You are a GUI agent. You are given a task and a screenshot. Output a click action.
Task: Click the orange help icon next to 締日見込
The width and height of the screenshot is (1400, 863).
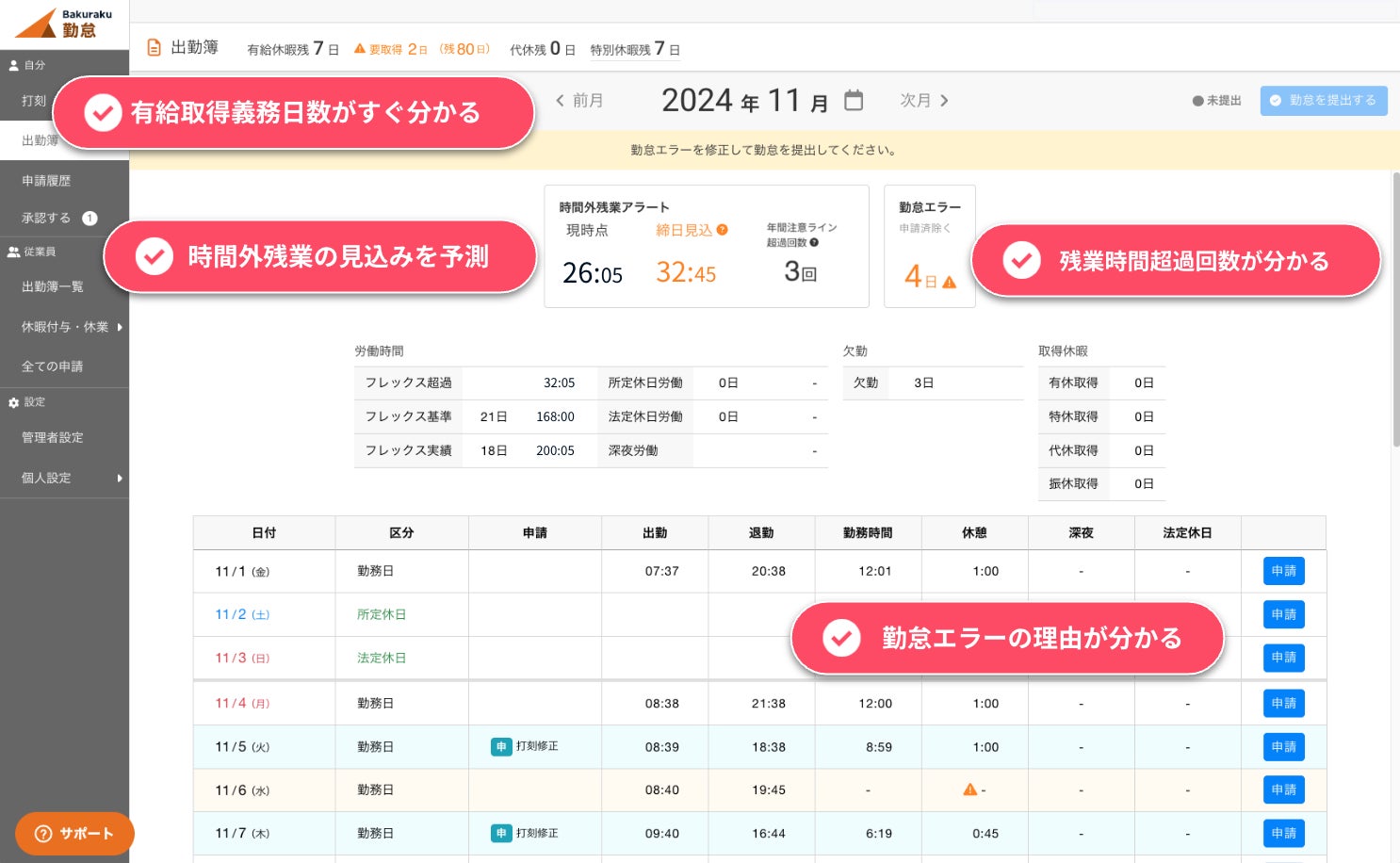[x=723, y=230]
